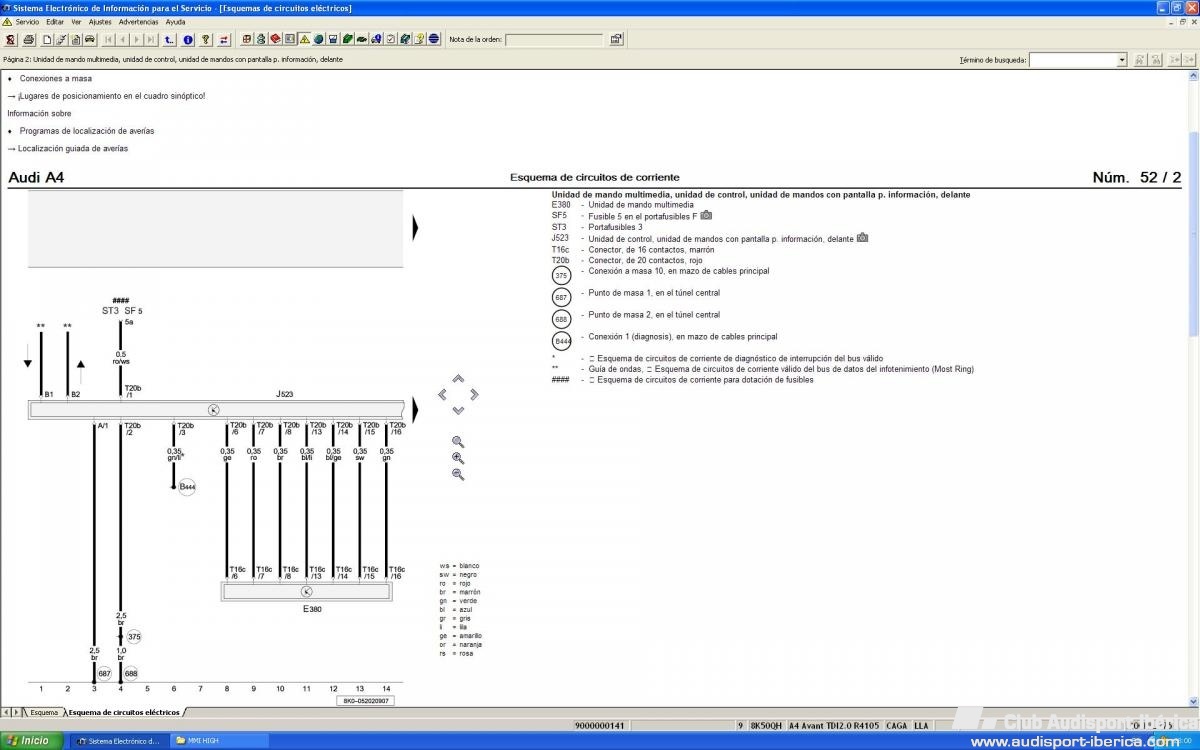Viewport: 1200px width, 750px height.
Task: Switch to the Esquema tab
Action: [x=43, y=712]
